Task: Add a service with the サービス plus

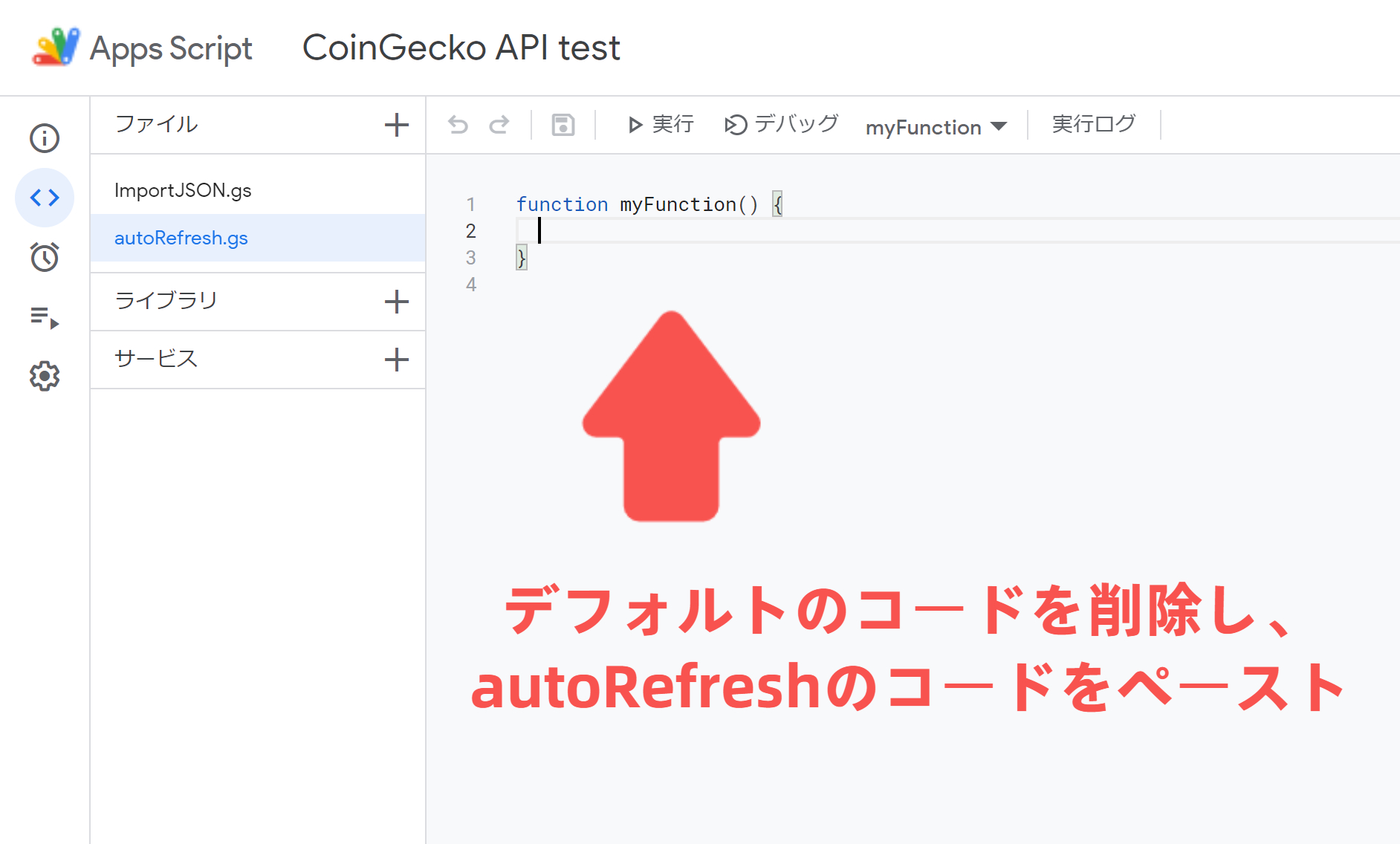Action: tap(397, 360)
